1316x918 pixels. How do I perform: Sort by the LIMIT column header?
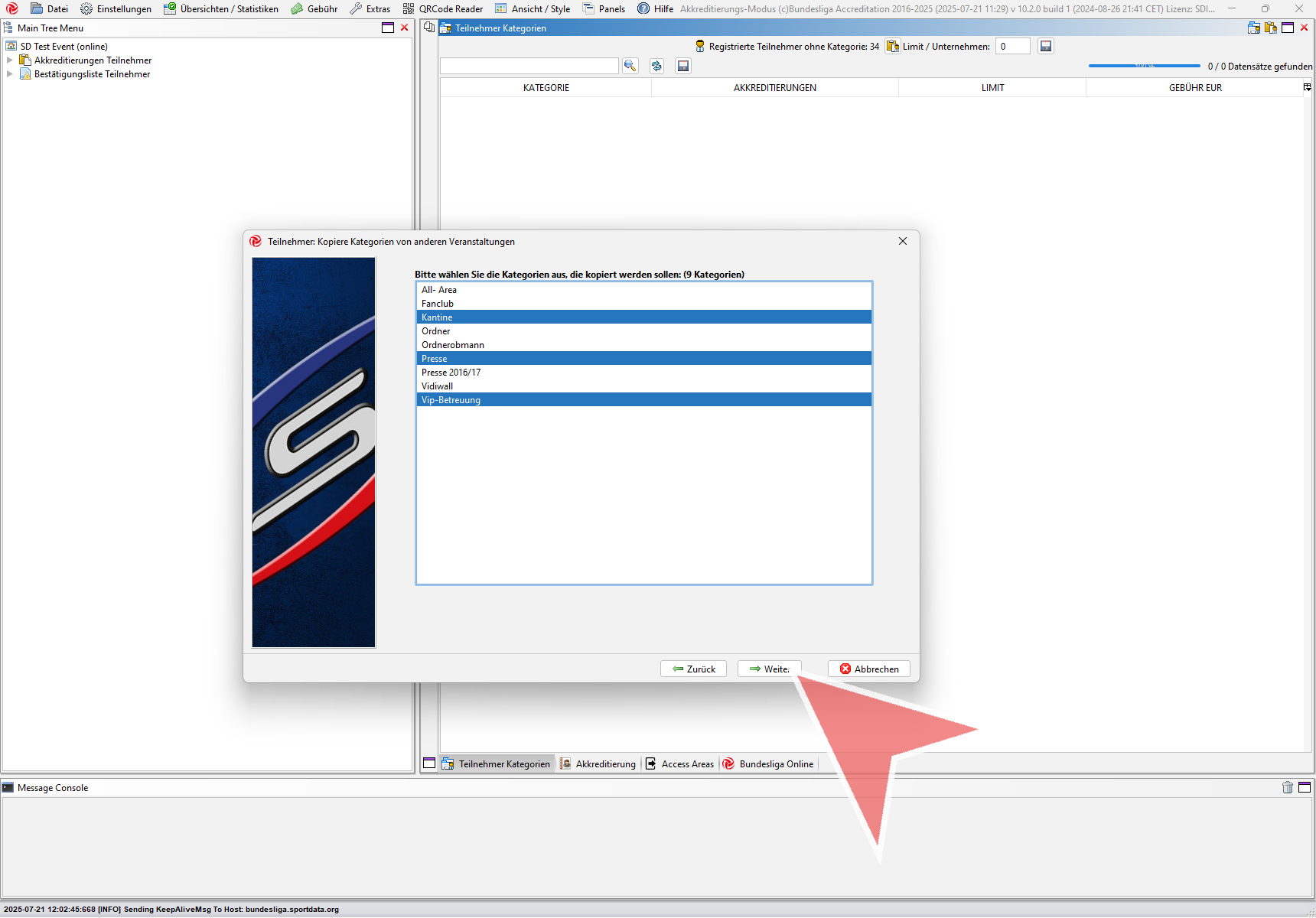pyautogui.click(x=992, y=87)
